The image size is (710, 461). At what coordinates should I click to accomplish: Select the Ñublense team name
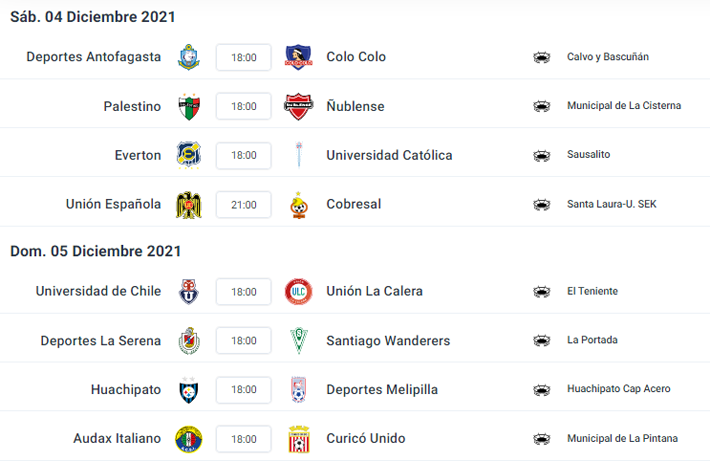coord(355,106)
